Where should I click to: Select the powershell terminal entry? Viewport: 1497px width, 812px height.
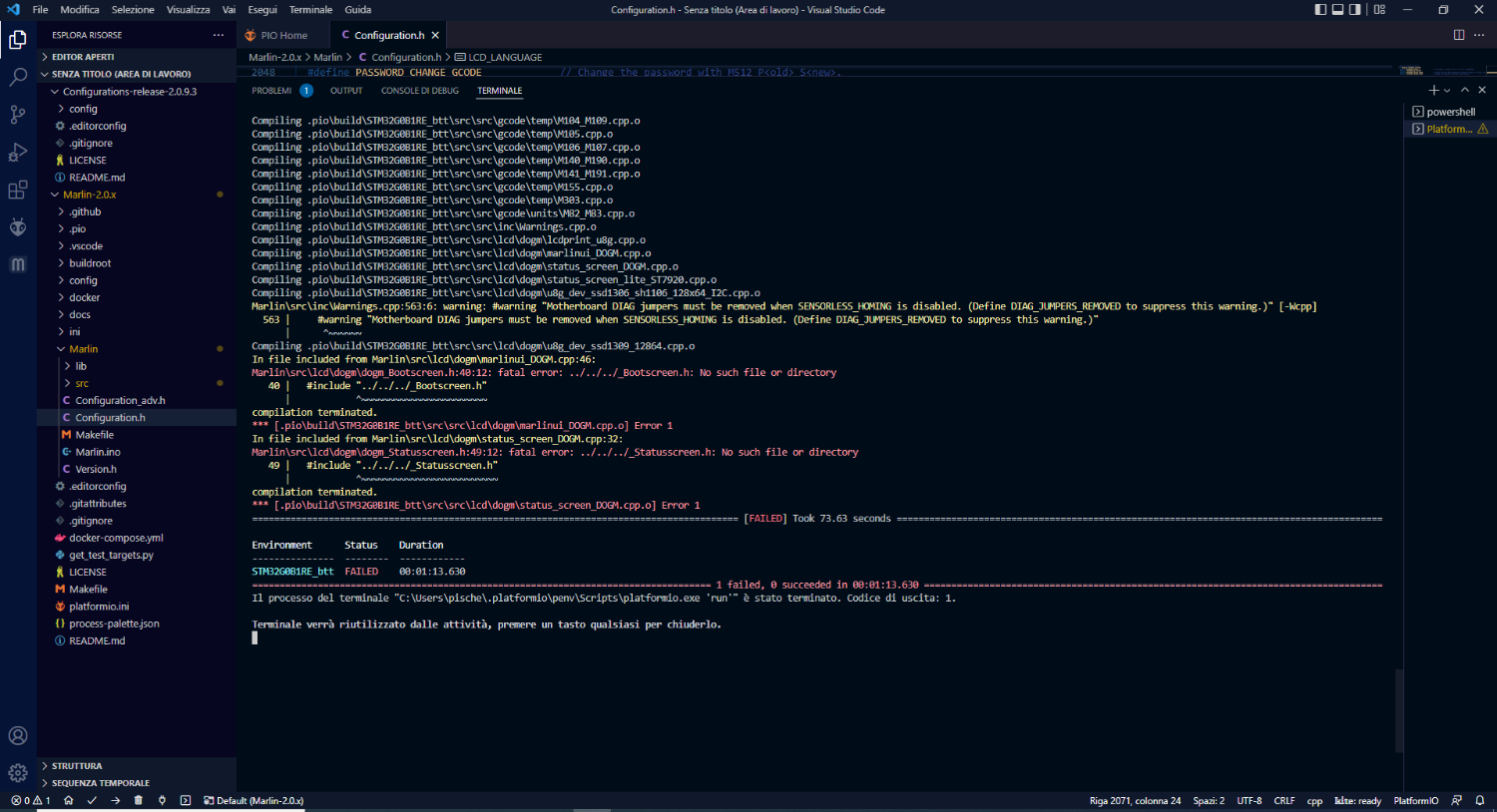[x=1450, y=112]
